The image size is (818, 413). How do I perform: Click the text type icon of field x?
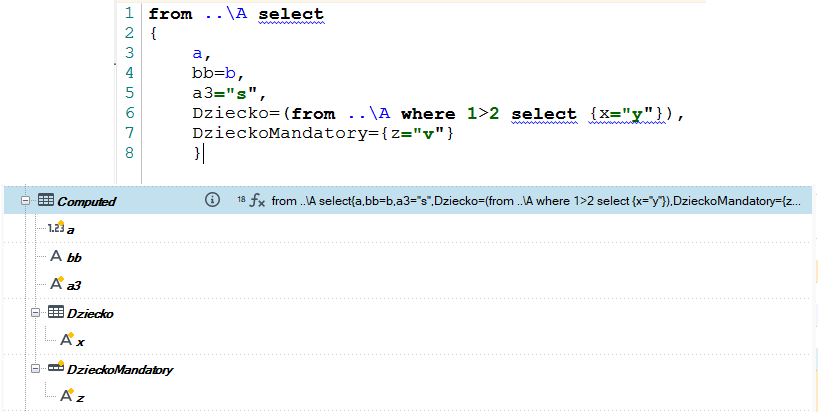(66, 339)
